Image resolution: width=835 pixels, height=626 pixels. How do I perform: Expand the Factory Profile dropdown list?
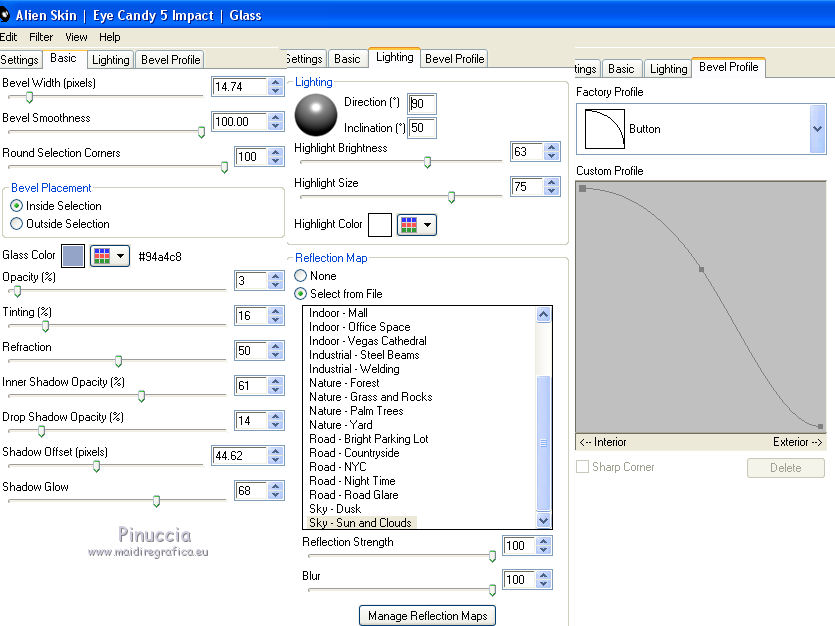(x=817, y=129)
